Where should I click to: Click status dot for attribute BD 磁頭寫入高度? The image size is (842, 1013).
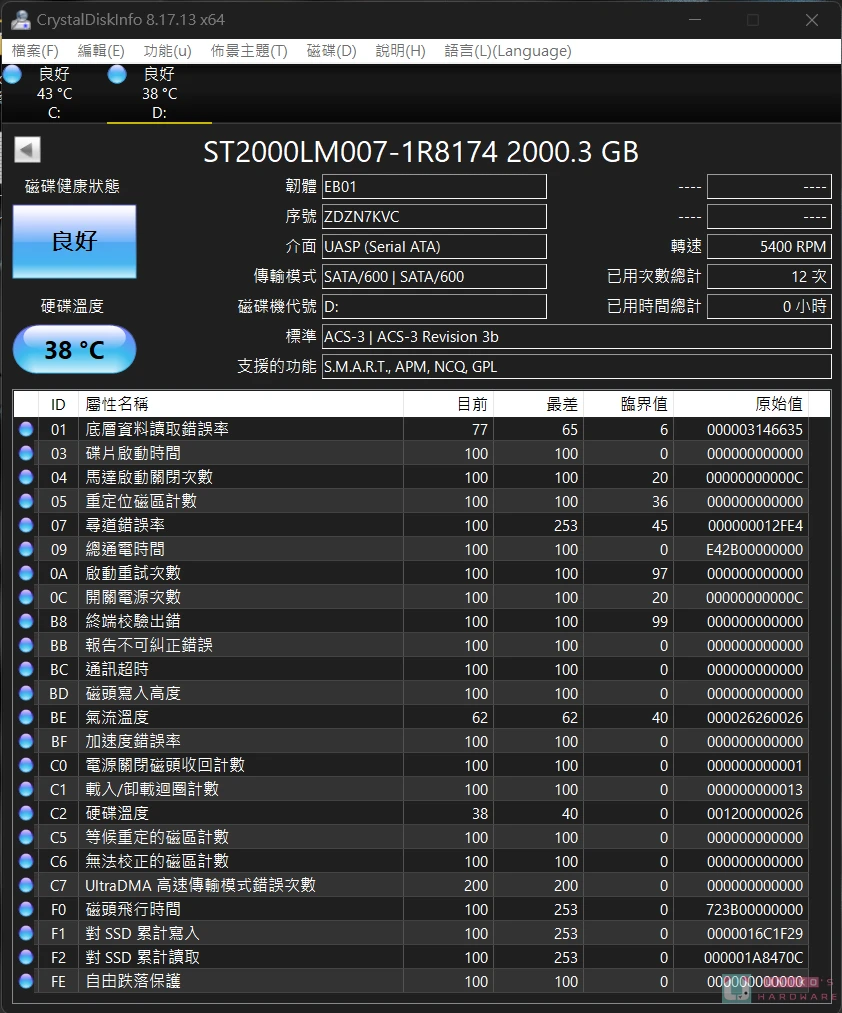[26, 693]
